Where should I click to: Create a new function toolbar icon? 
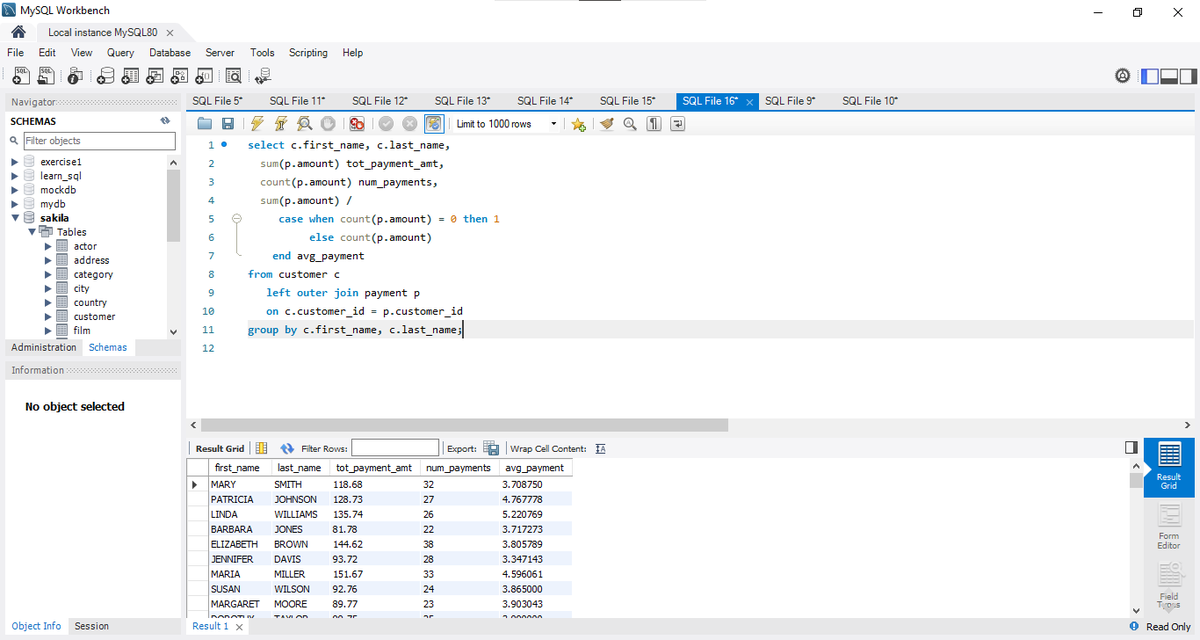(204, 76)
